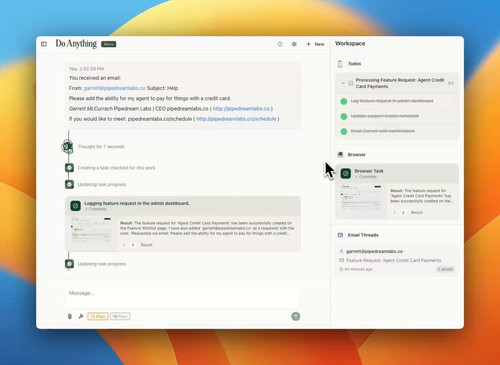The width and height of the screenshot is (500, 365).
Task: Go to previous step in Browser Task card
Action: click(395, 213)
